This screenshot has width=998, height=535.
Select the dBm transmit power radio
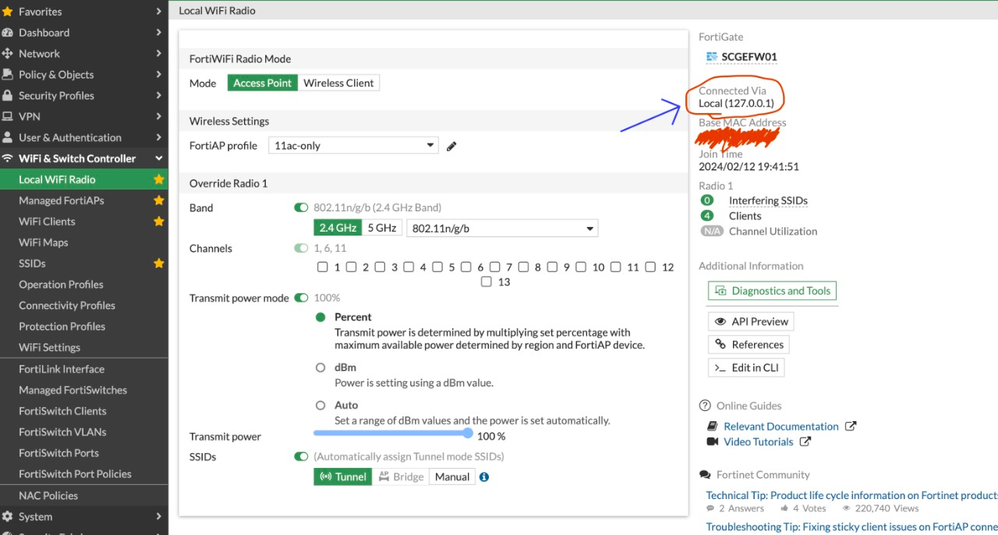(321, 368)
